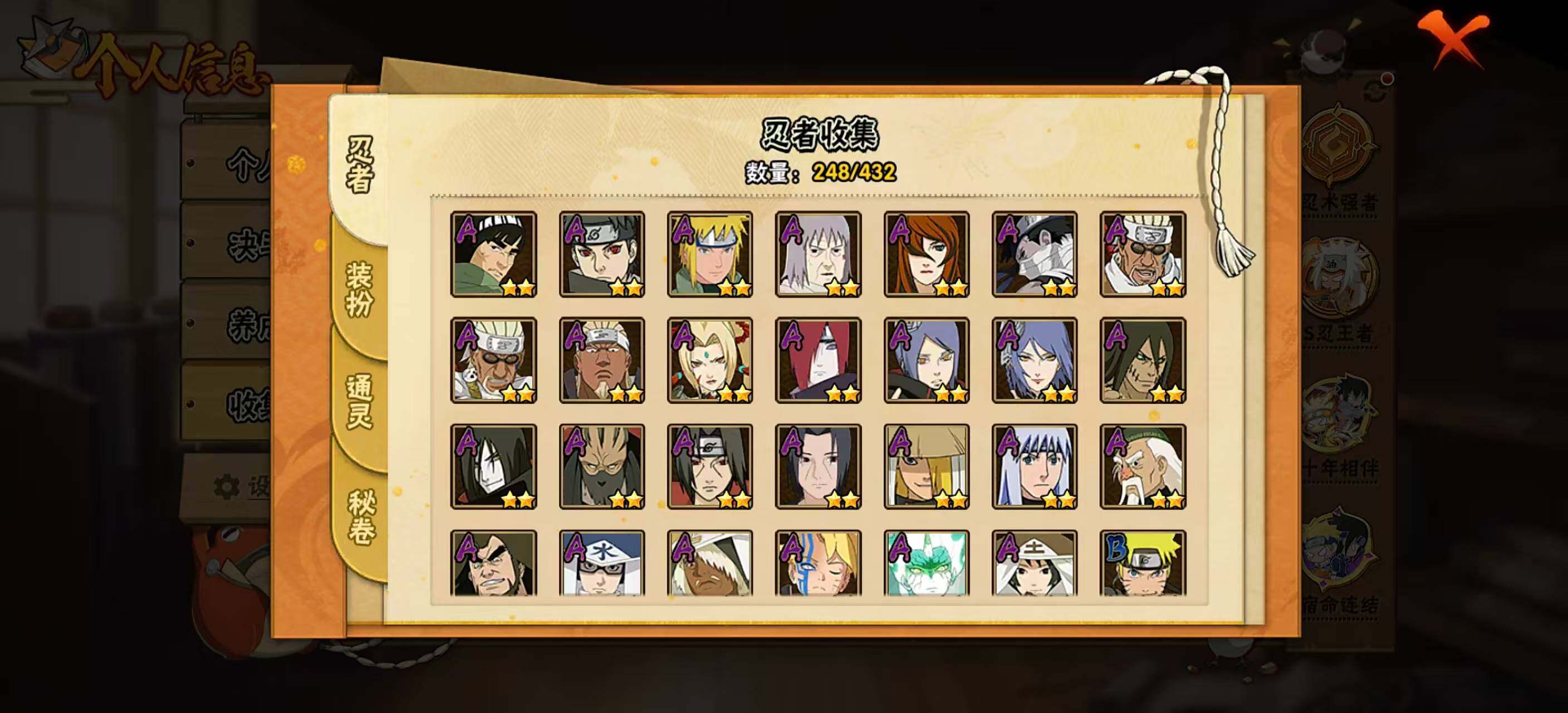
Task: Choose bandaged Zabuza ninja portrait
Action: point(1035,254)
